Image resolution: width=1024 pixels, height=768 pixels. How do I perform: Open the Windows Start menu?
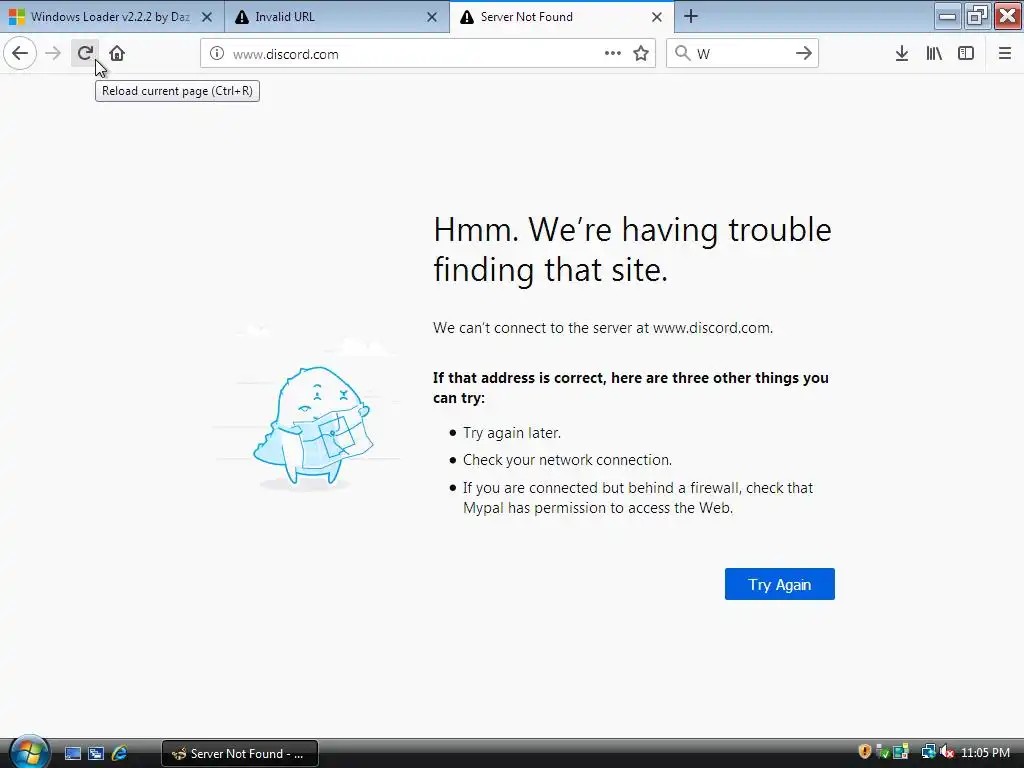point(28,752)
